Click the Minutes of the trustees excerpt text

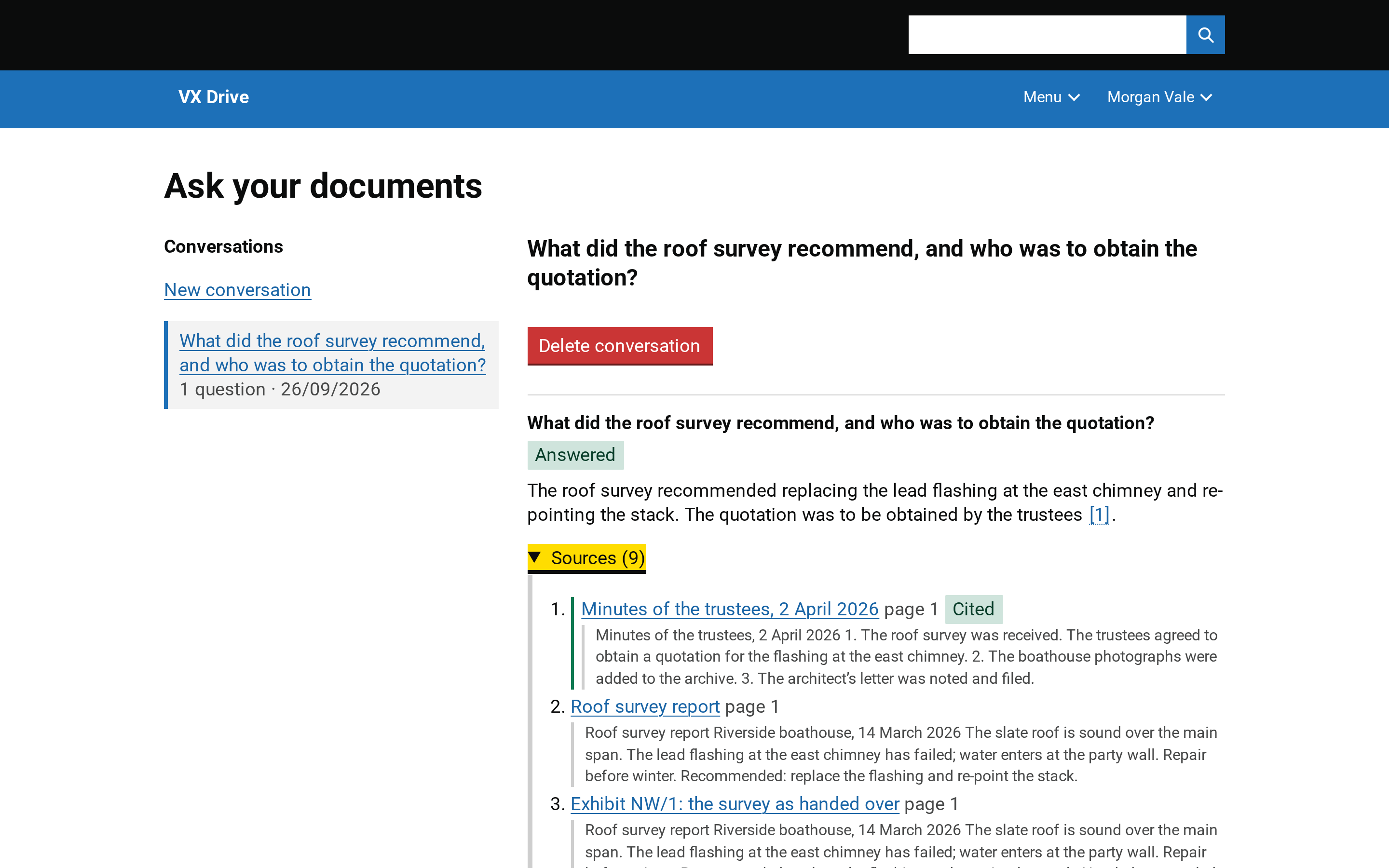point(906,657)
